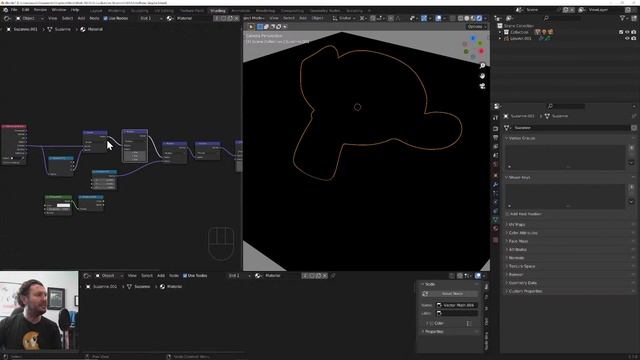Expand the UV Maps panel

(570, 224)
